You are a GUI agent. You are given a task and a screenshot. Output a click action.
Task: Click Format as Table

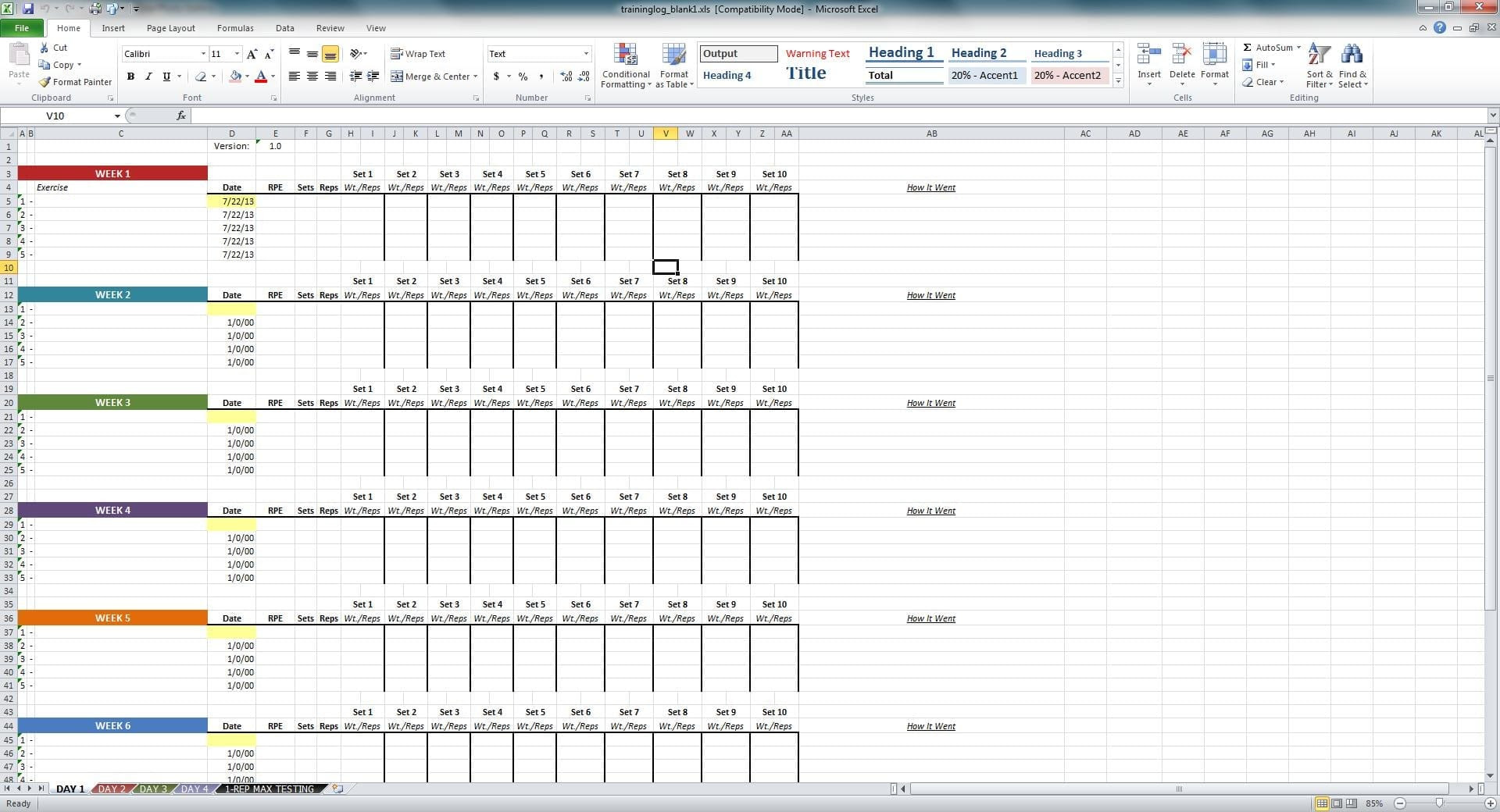[673, 66]
